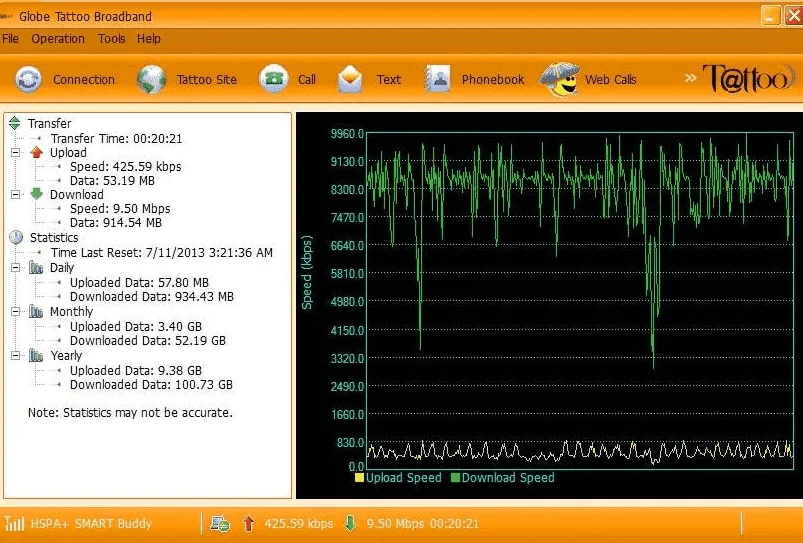Open the Tools menu
803x543 pixels.
click(112, 39)
